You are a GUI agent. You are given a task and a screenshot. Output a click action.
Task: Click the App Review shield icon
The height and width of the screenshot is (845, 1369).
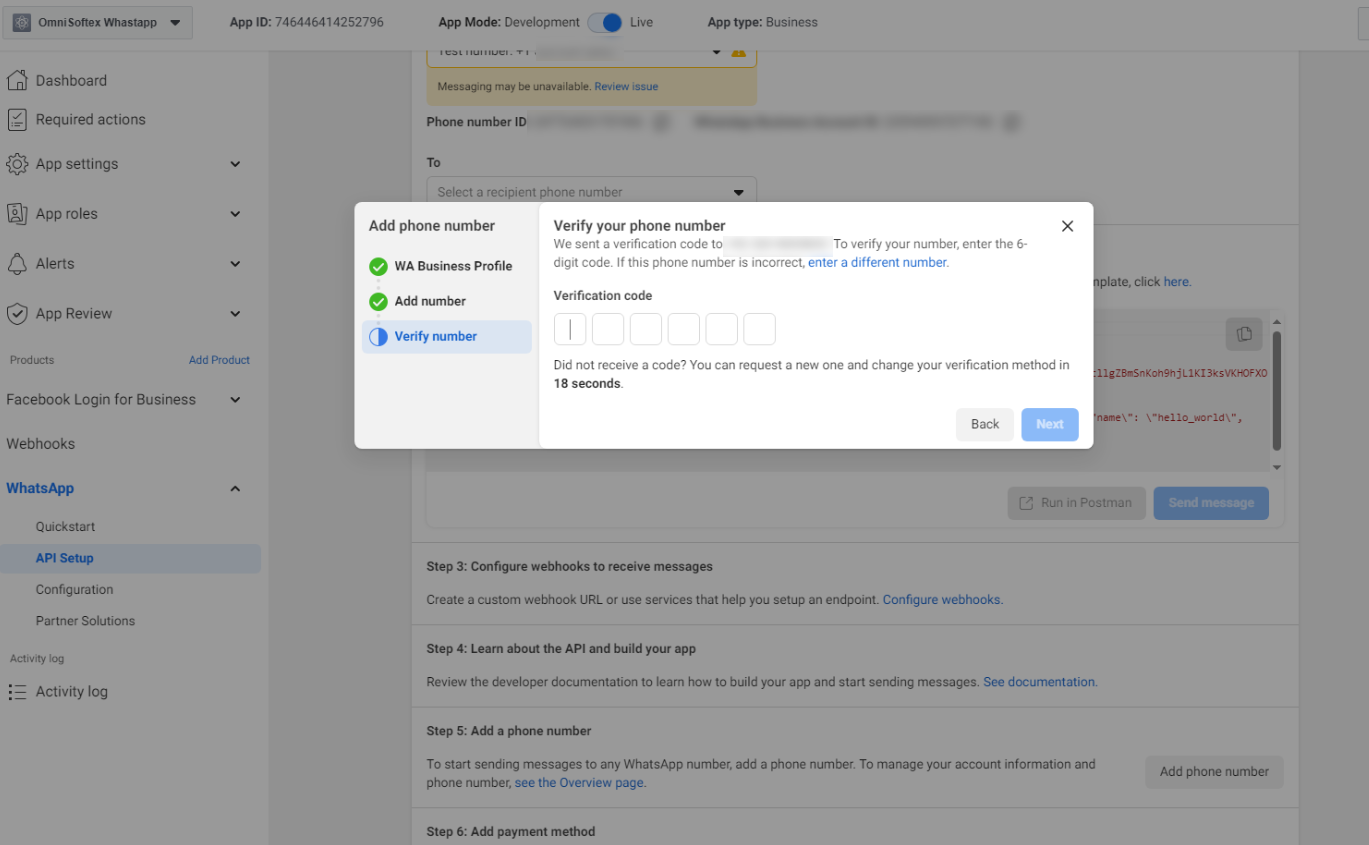(17, 314)
